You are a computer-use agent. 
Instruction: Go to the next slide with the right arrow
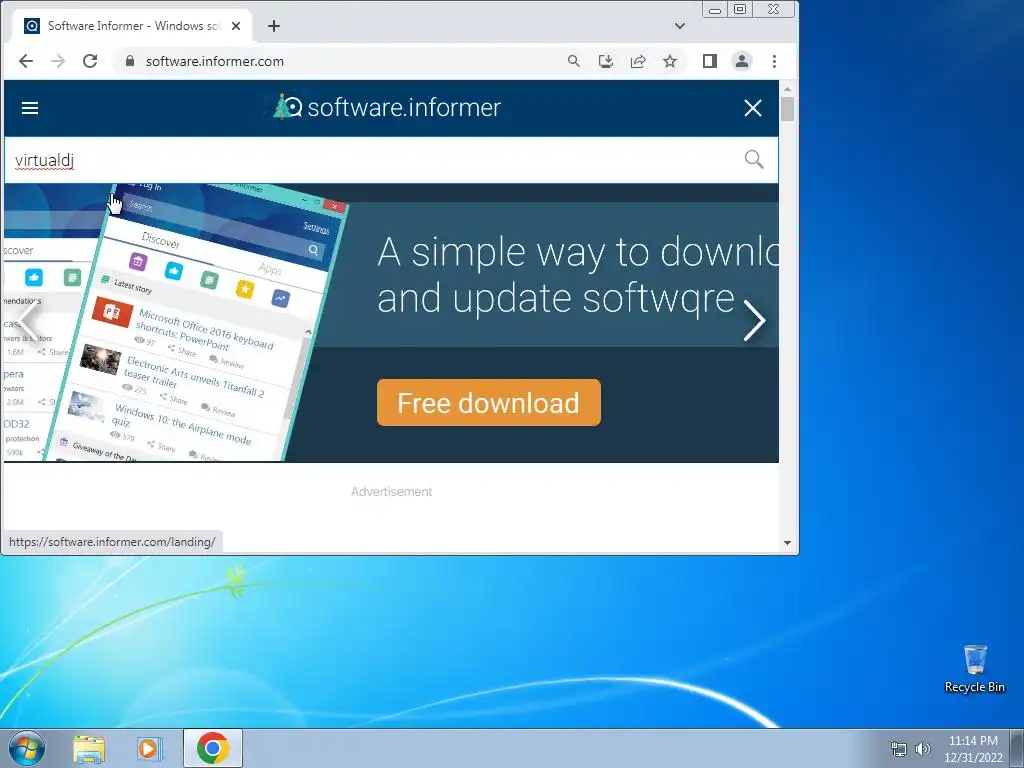click(754, 321)
